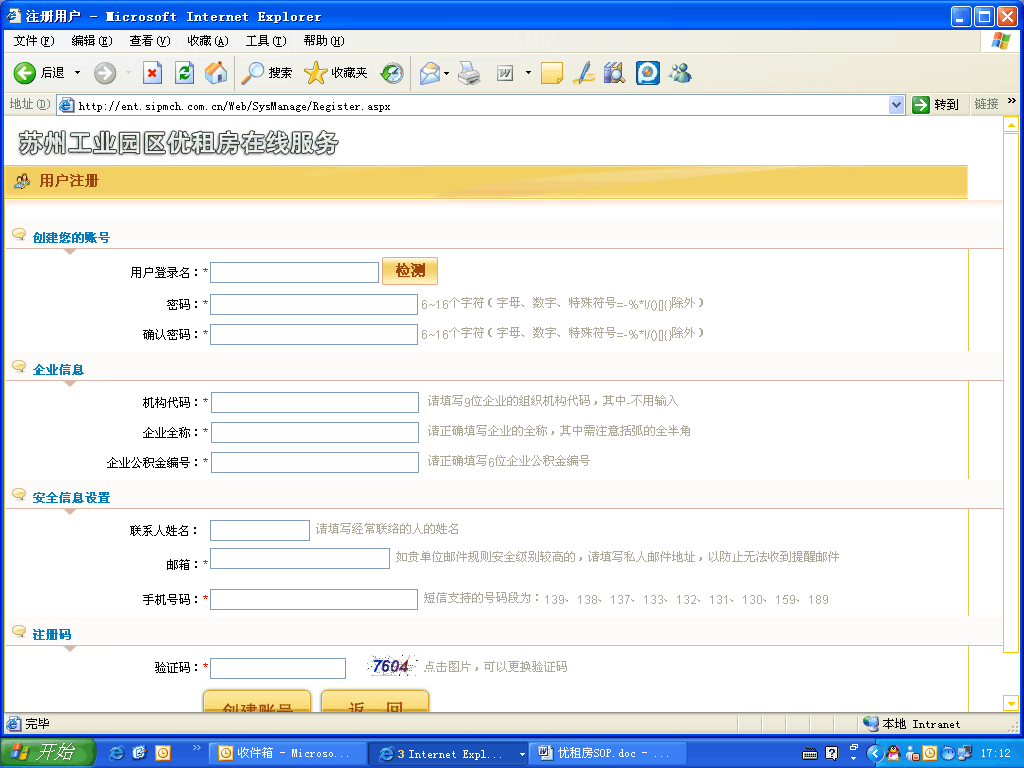Open the Mail icon dropdown arrow
This screenshot has height=768, width=1024.
point(446,73)
